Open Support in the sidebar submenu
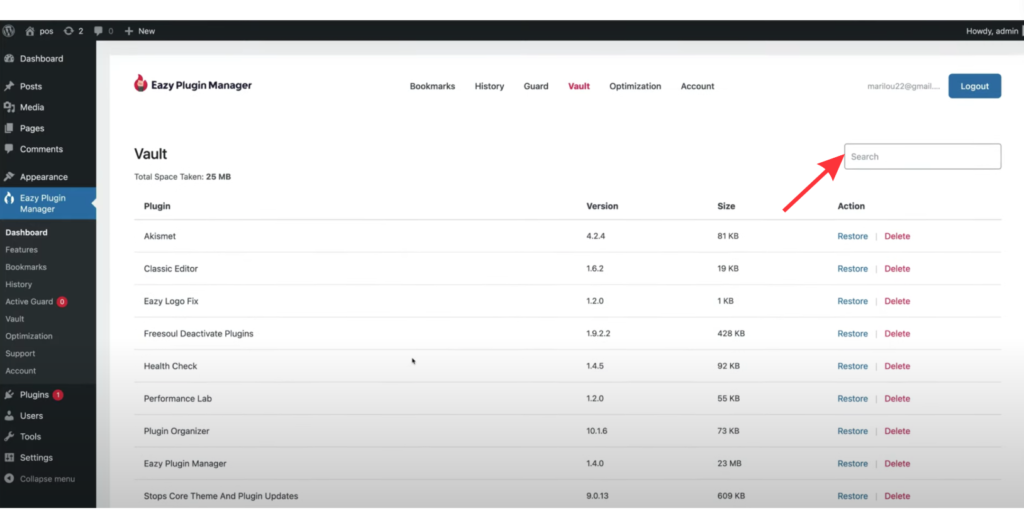The image size is (1024, 518). (20, 353)
